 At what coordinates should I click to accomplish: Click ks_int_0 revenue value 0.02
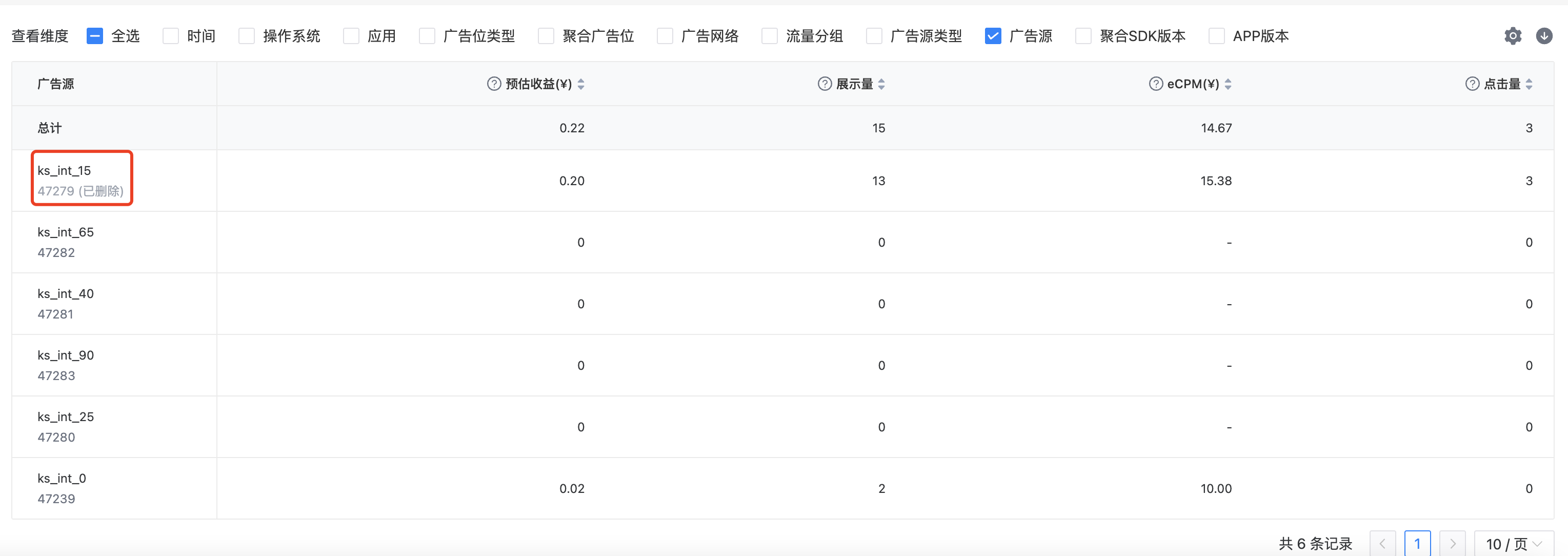[x=572, y=488]
